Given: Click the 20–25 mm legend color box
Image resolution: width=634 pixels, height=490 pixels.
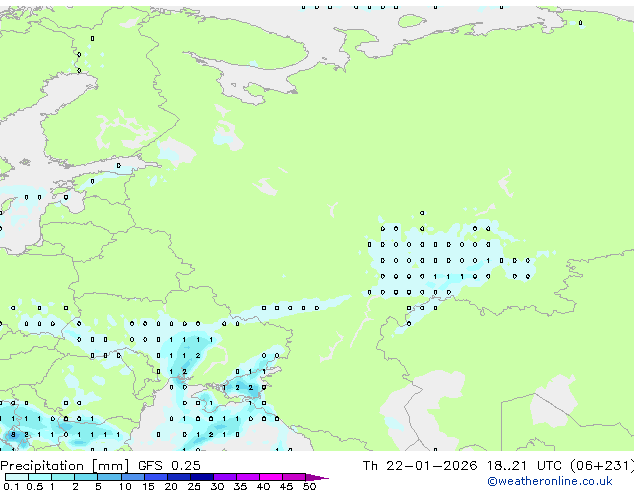Looking at the screenshot, I should click(179, 477).
